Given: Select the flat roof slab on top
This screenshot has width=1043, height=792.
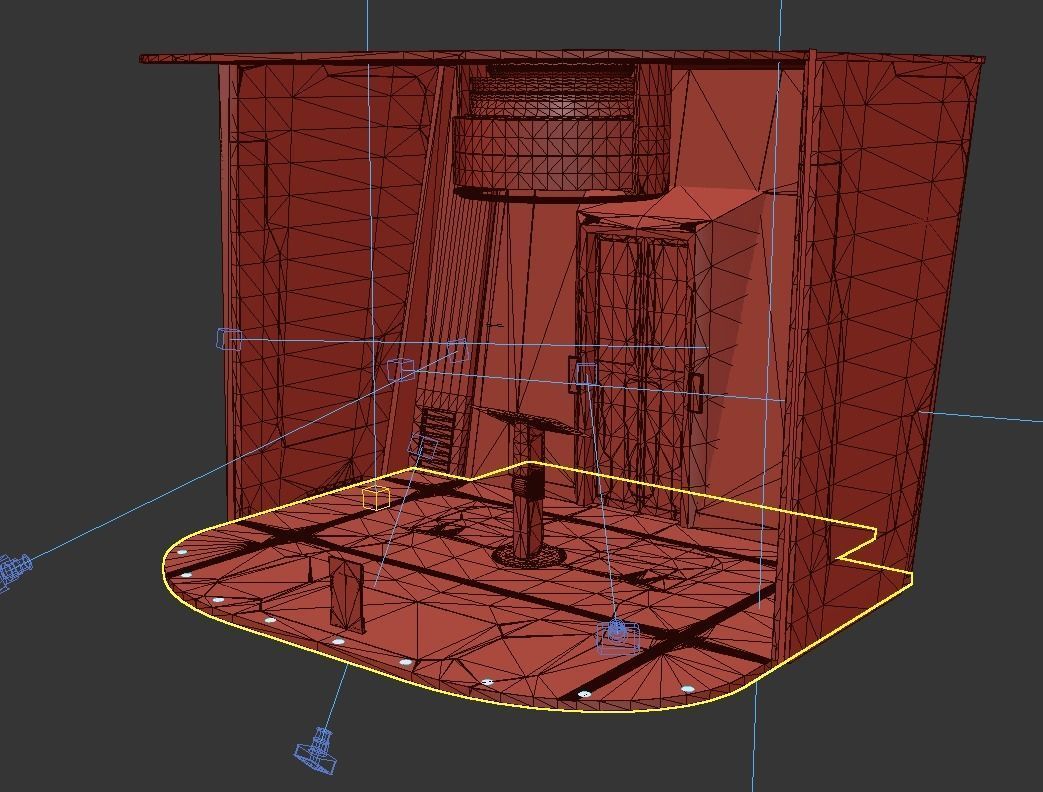Looking at the screenshot, I should click(x=562, y=58).
